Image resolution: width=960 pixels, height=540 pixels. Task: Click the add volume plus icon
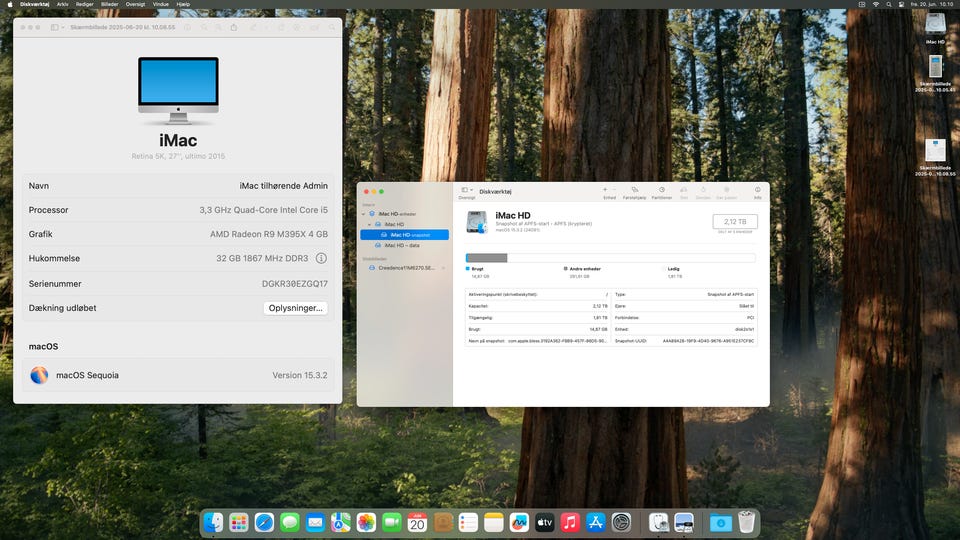604,189
